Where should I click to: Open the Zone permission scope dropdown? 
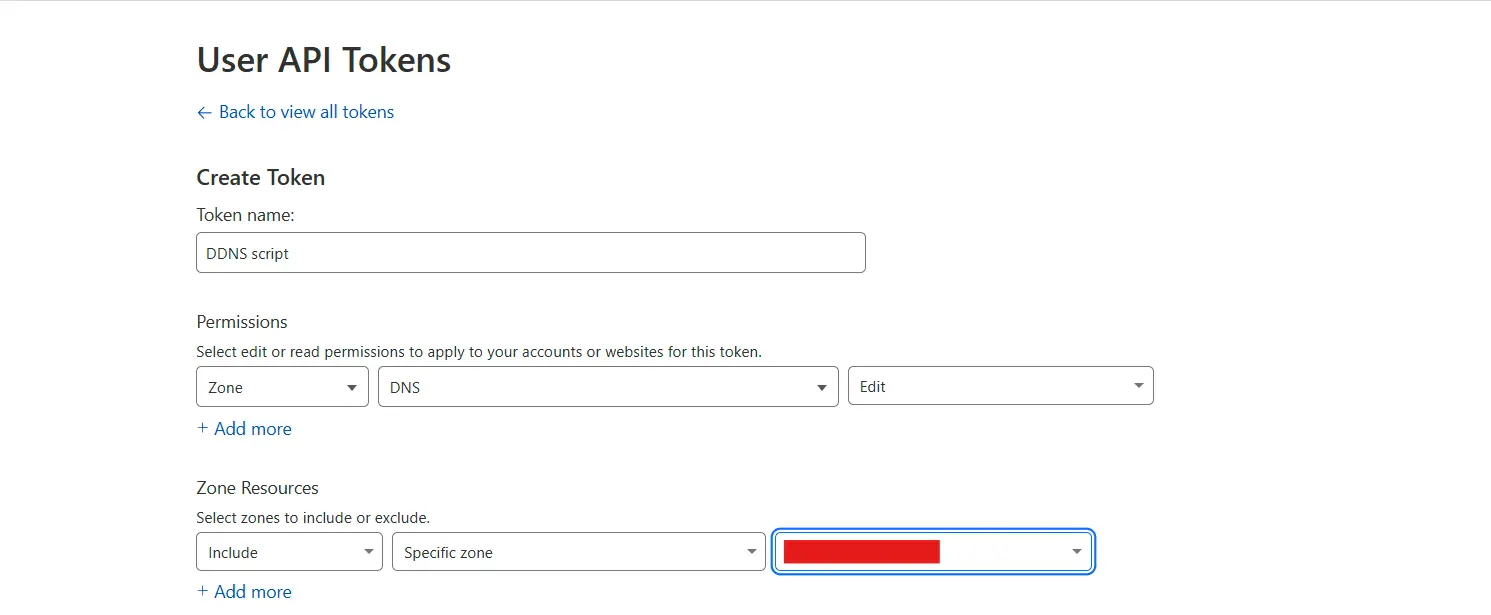pyautogui.click(x=272, y=387)
